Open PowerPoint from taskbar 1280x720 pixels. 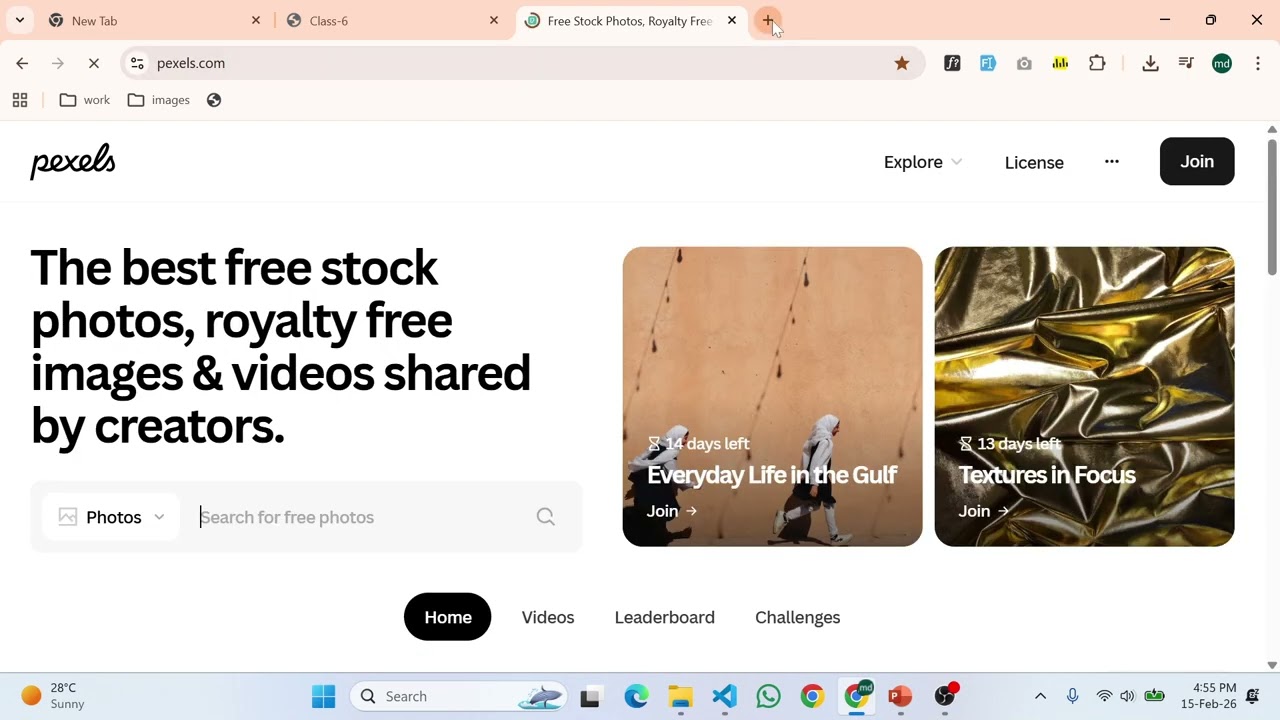900,696
